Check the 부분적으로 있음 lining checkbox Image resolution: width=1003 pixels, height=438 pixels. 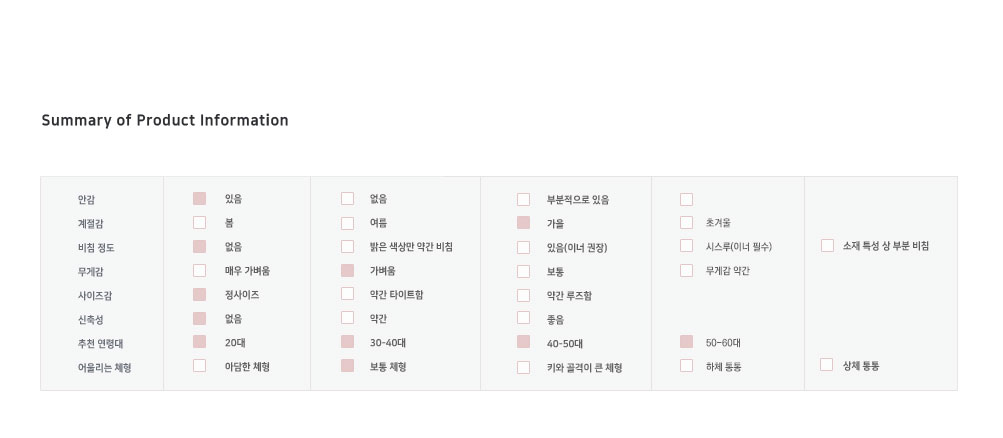click(523, 199)
